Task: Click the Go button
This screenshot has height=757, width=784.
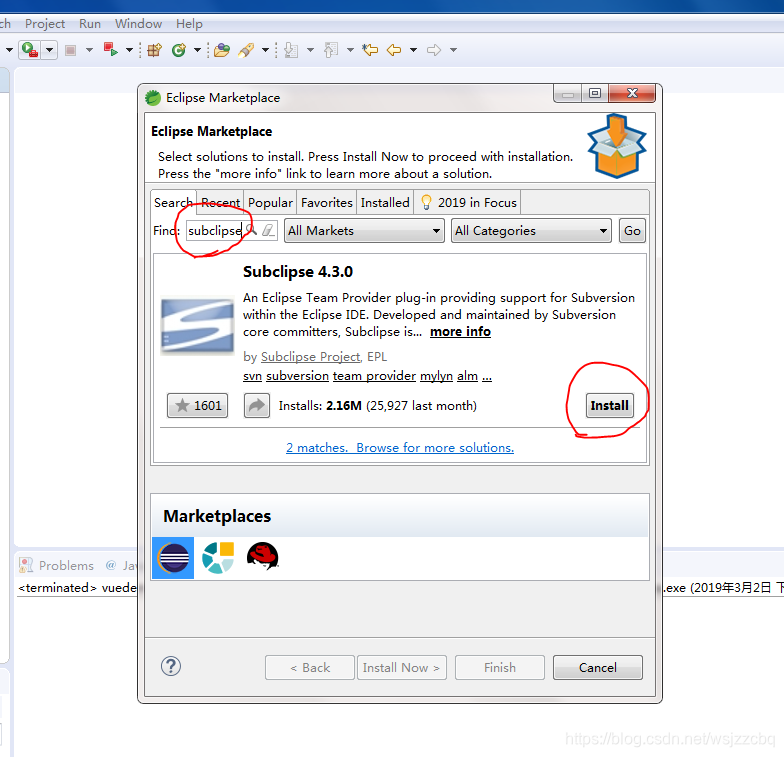Action: 632,230
